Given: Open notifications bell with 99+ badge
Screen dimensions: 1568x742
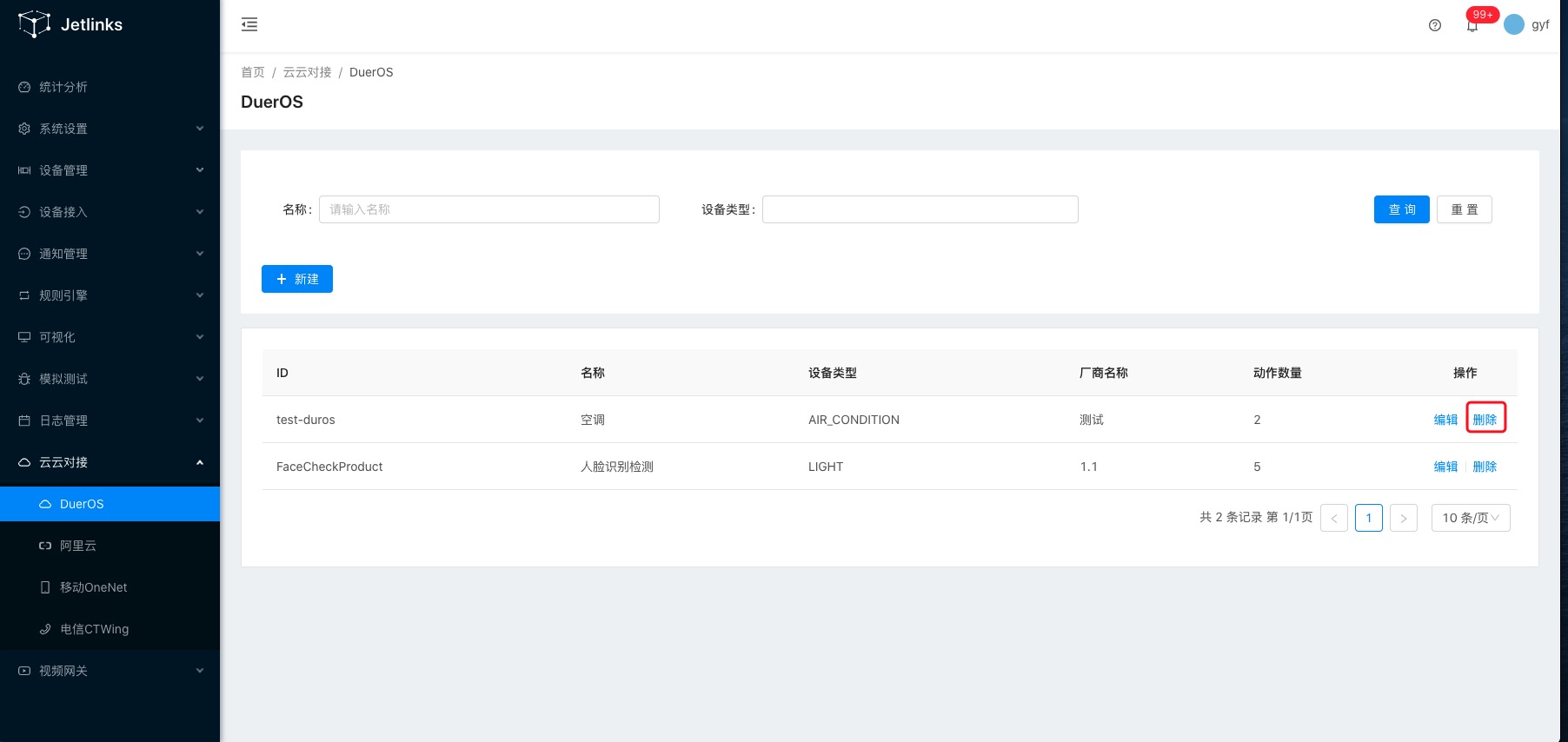Looking at the screenshot, I should point(1472,25).
